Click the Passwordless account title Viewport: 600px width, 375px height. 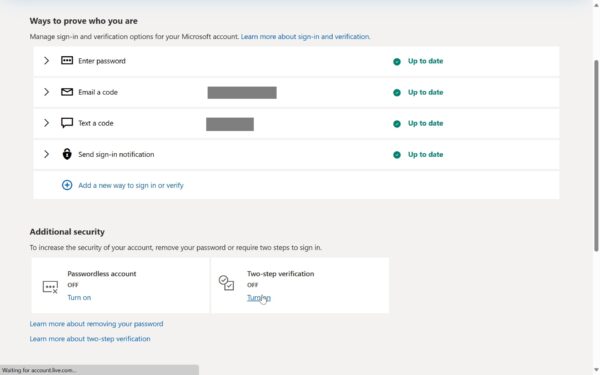(x=102, y=274)
